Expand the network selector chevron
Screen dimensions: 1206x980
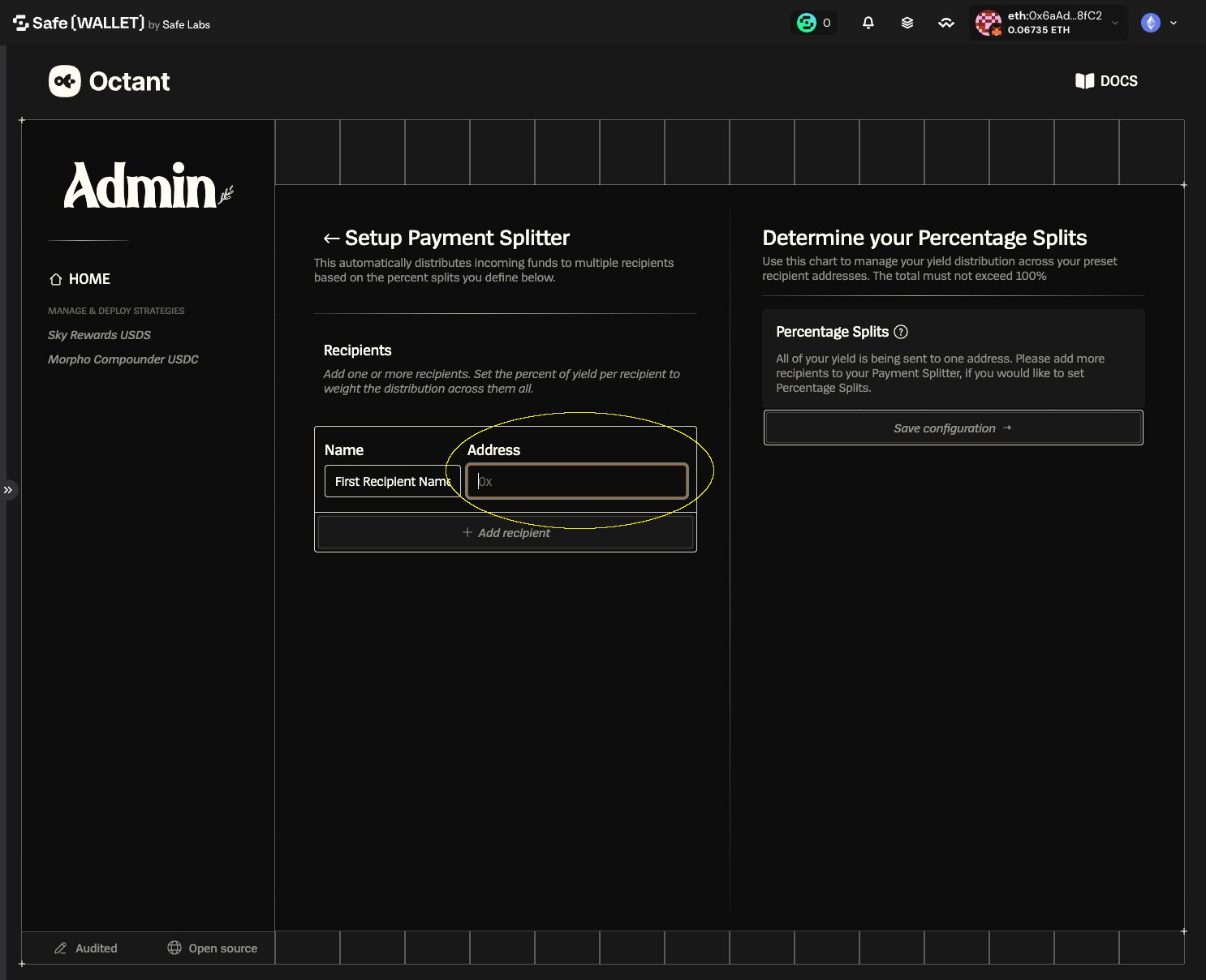[x=1174, y=23]
